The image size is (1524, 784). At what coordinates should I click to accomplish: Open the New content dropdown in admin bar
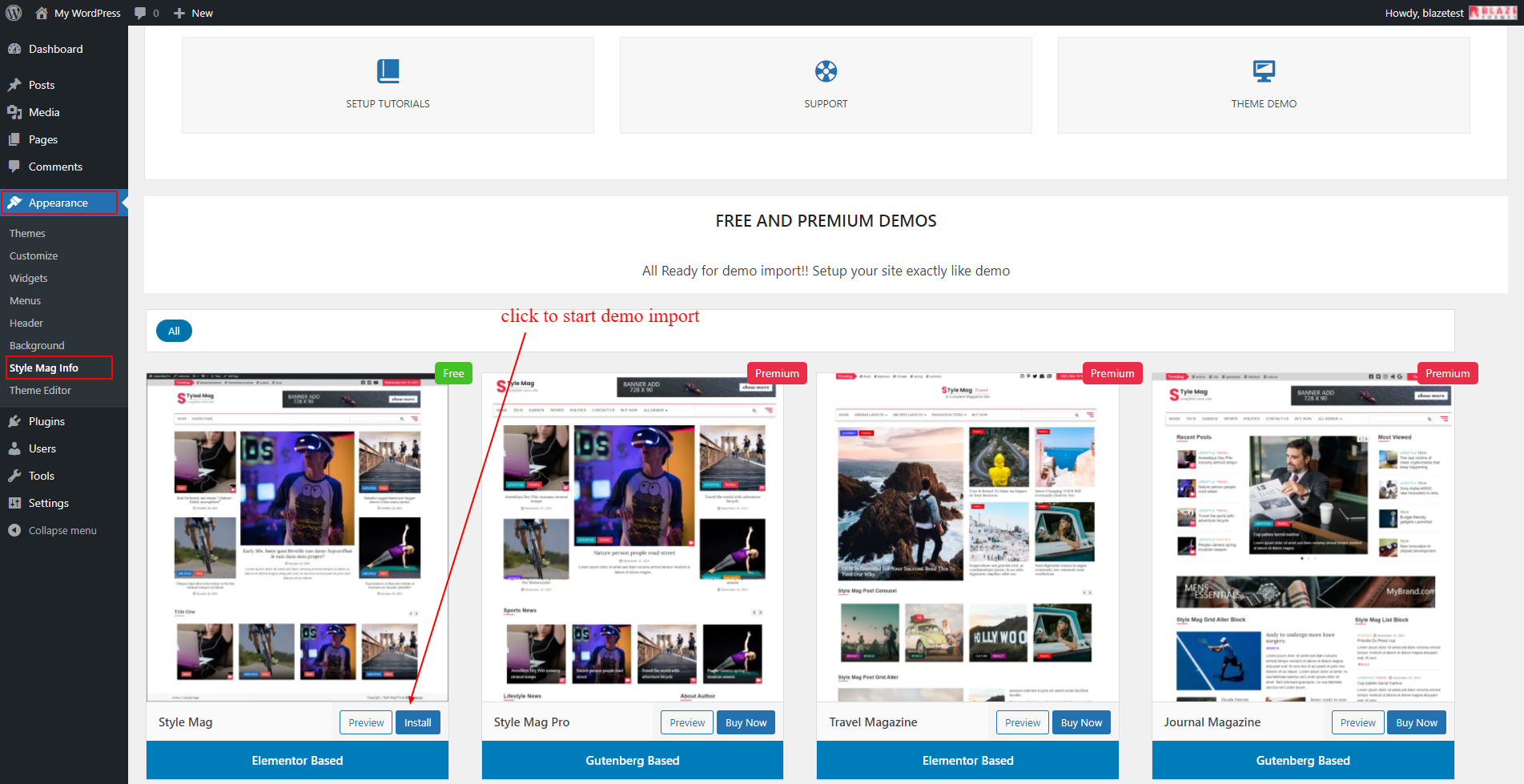(193, 13)
